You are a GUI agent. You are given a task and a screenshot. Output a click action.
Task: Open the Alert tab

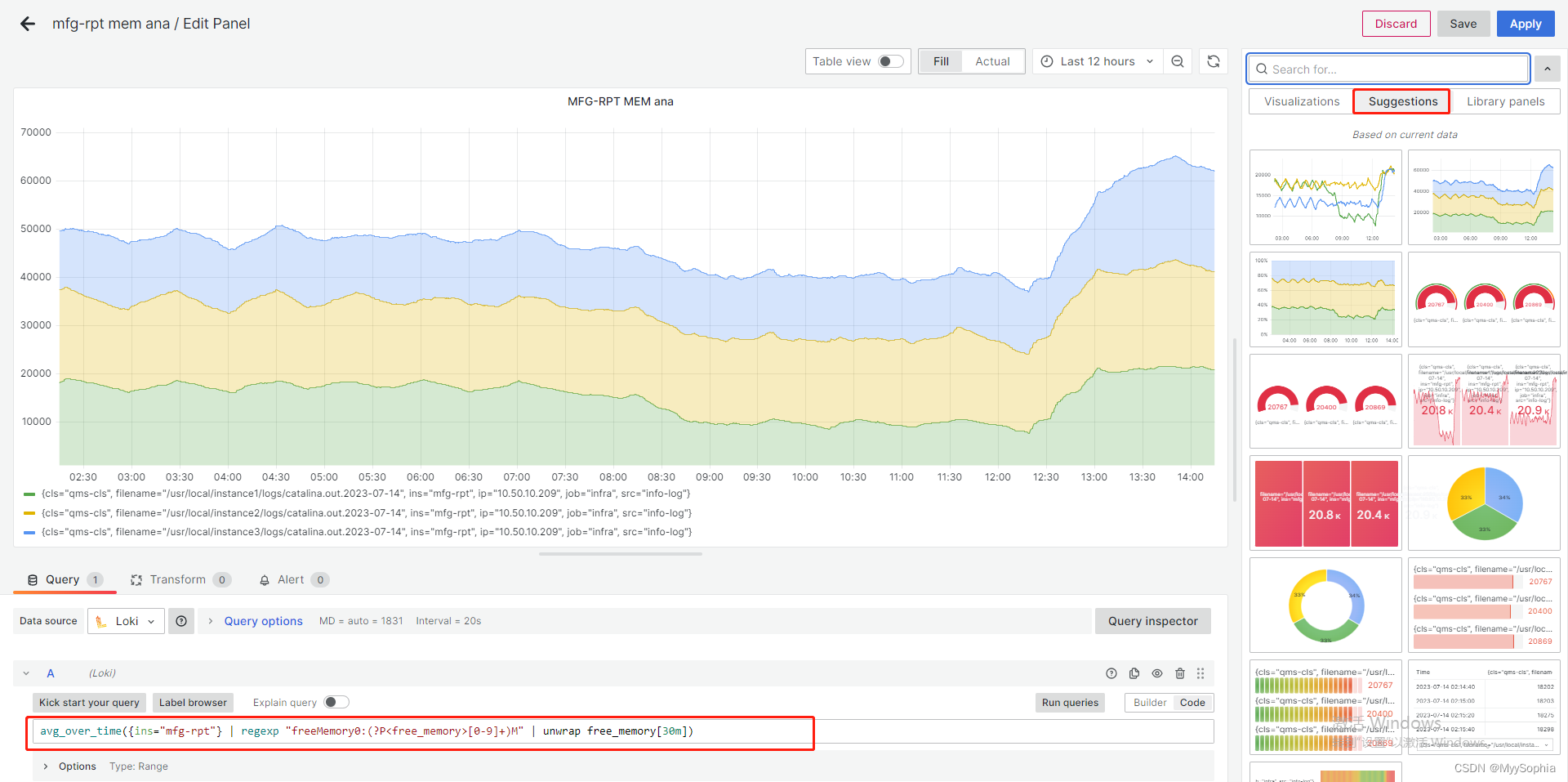click(x=294, y=579)
